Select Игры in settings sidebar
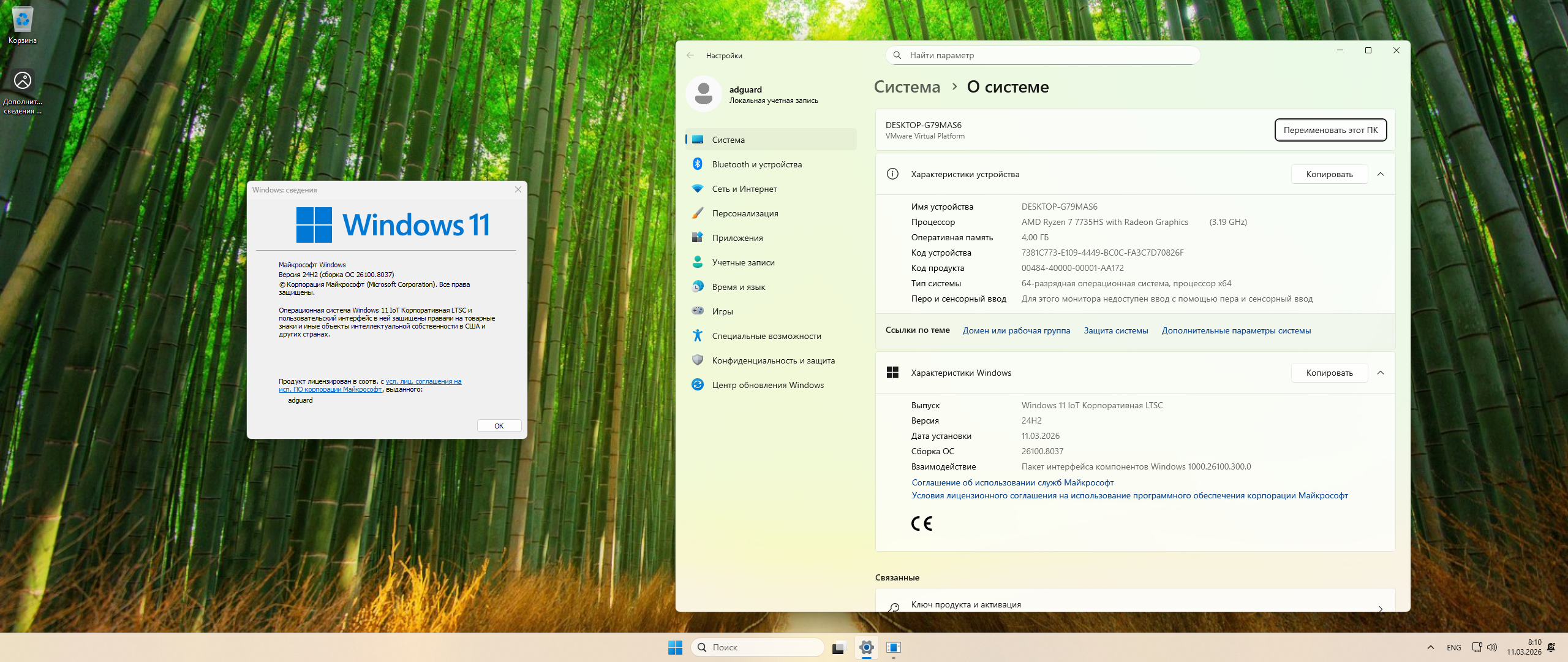1568x662 pixels. point(722,311)
